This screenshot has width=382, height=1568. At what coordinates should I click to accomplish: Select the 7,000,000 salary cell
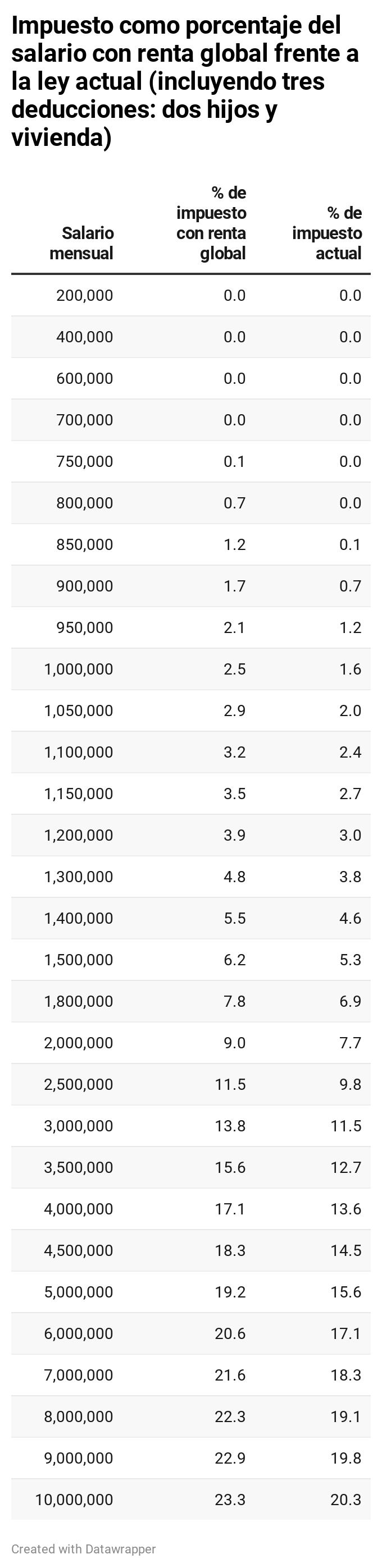pos(79,1374)
